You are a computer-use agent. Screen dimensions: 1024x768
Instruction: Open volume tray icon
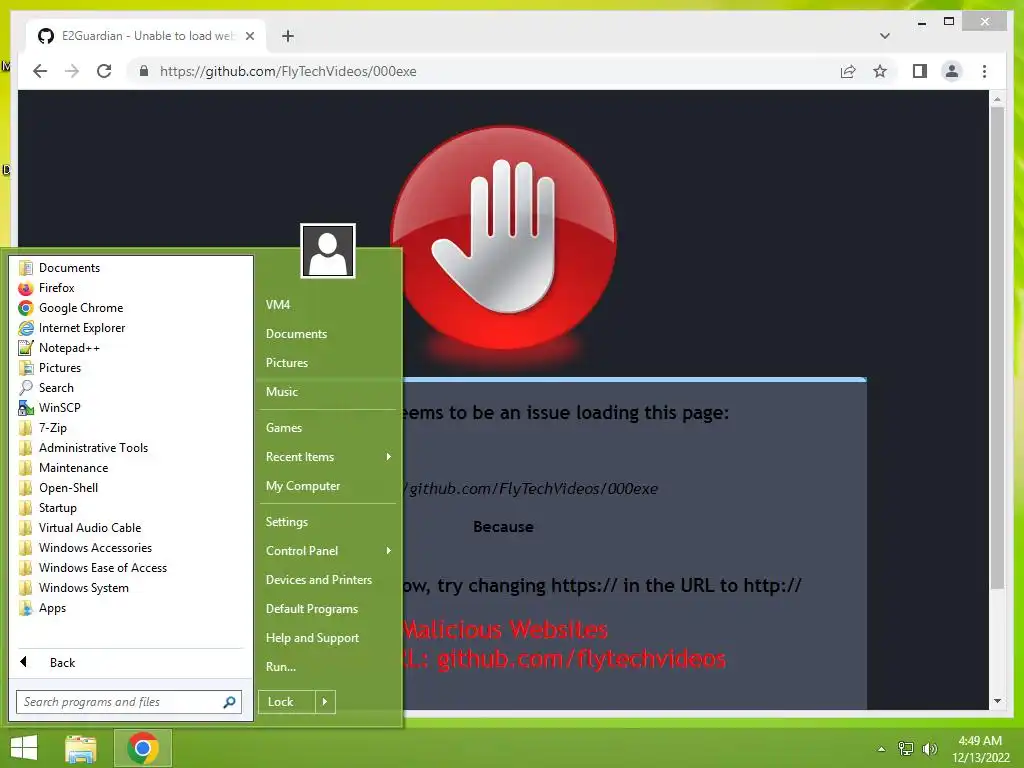click(929, 749)
